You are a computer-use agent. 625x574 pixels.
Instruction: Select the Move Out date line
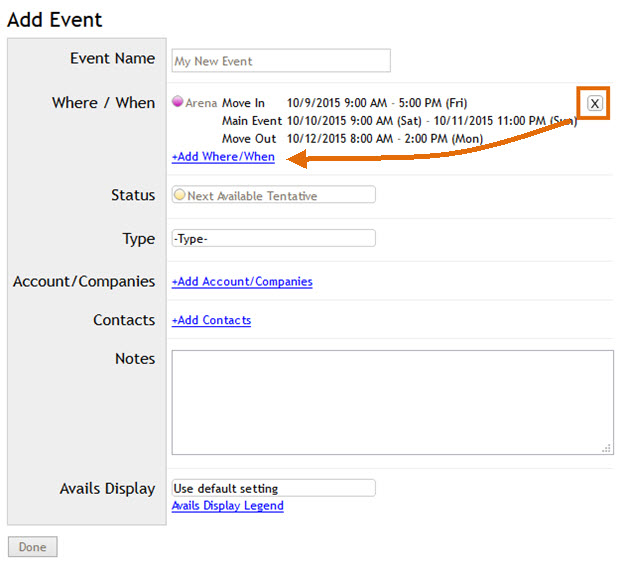point(352,139)
